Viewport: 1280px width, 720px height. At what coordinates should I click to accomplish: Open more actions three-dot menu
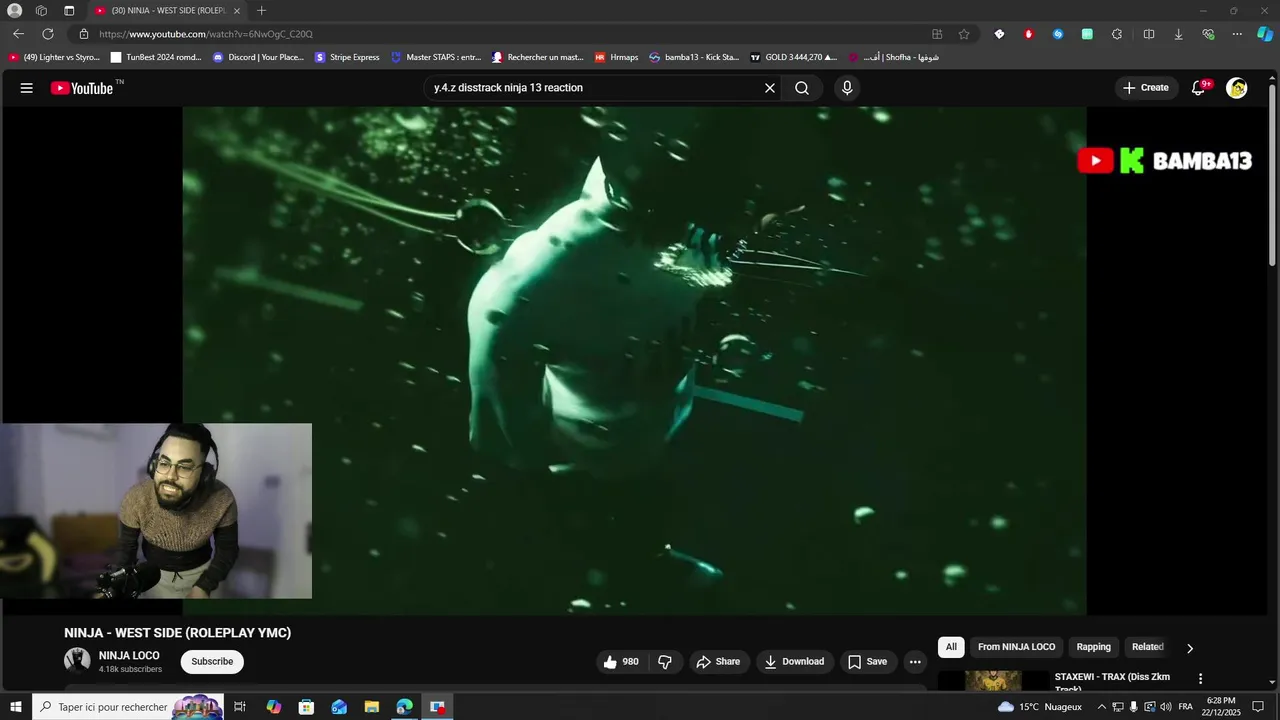(915, 662)
